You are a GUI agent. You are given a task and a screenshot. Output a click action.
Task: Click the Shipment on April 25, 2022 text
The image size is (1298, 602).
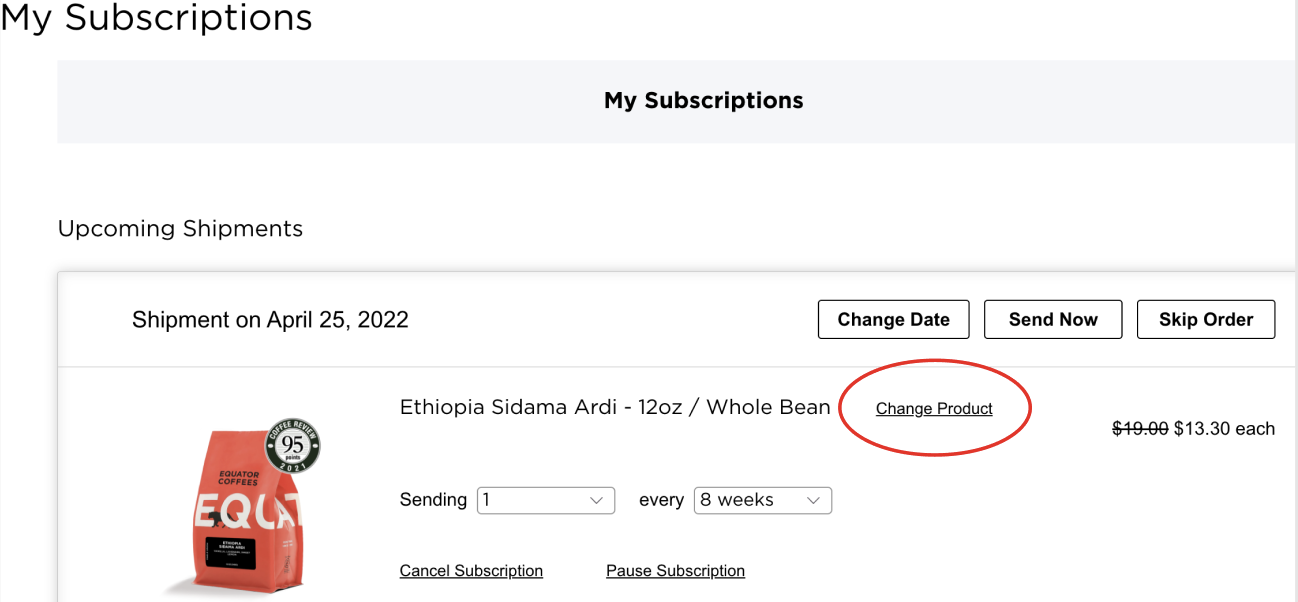tap(270, 320)
